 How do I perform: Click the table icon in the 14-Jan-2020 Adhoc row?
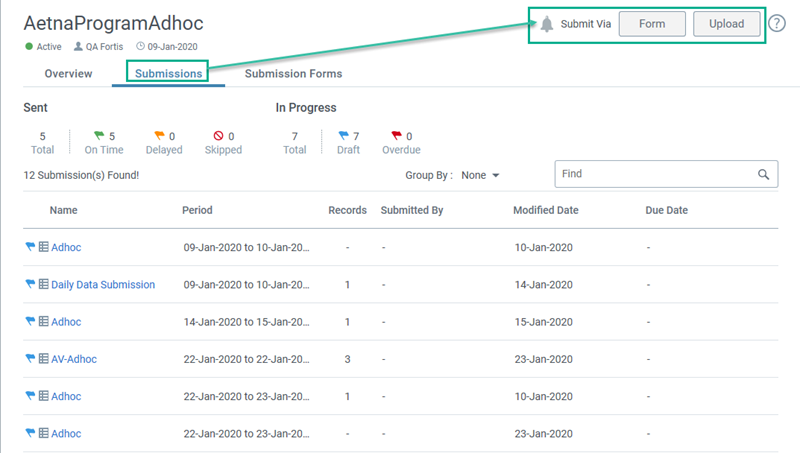pyautogui.click(x=44, y=321)
